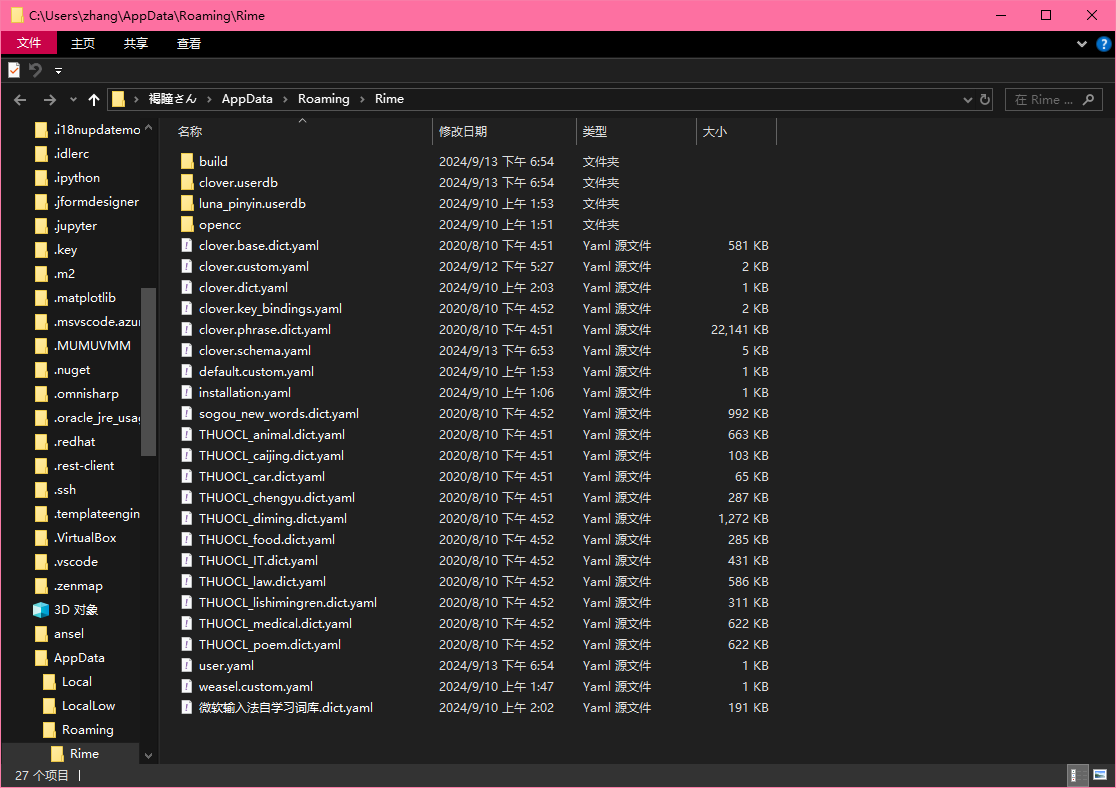The height and width of the screenshot is (788, 1116).
Task: Open the Customize Quick Access Toolbar dropdown
Action: click(58, 71)
